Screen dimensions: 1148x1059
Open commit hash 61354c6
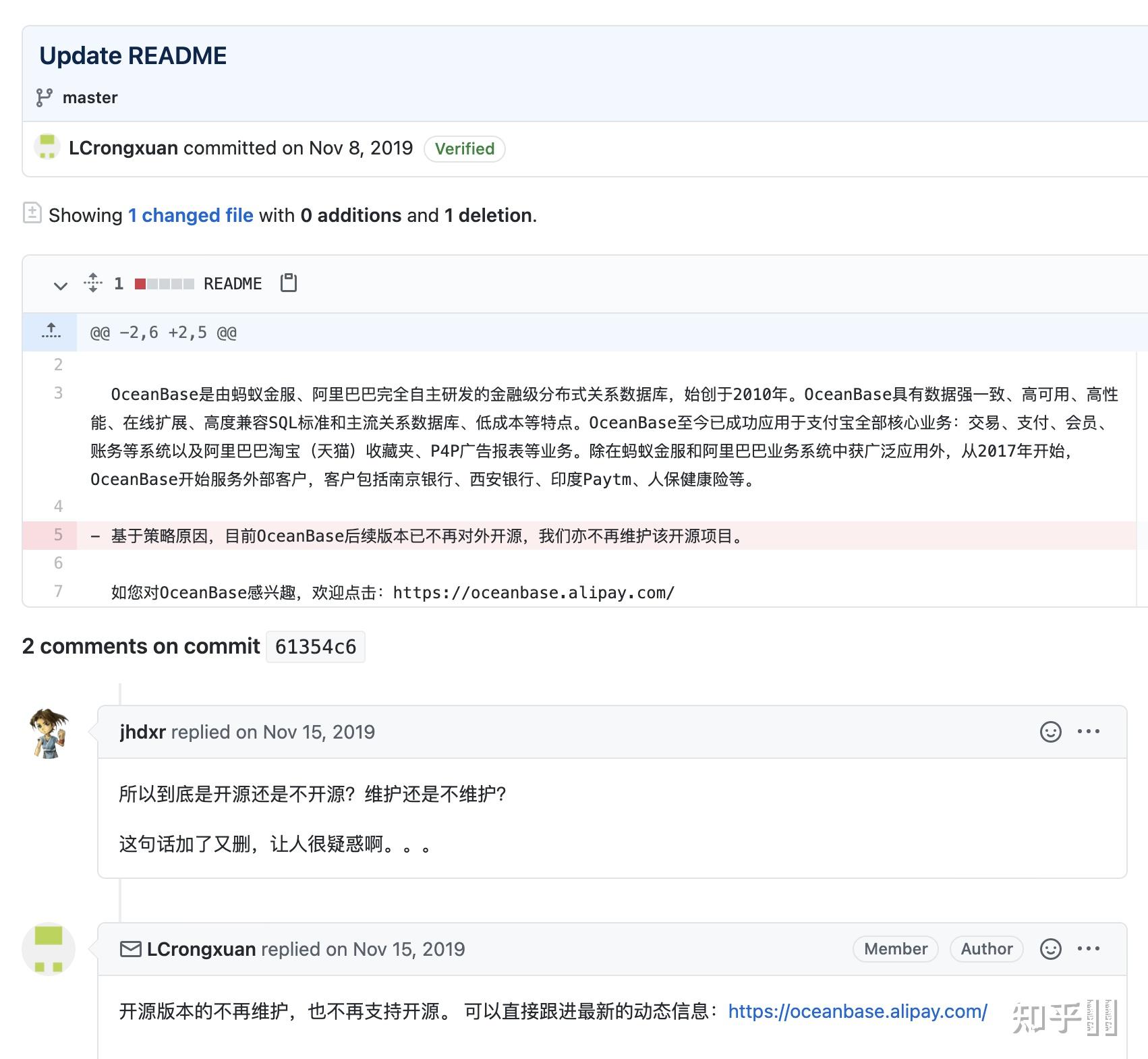(316, 647)
